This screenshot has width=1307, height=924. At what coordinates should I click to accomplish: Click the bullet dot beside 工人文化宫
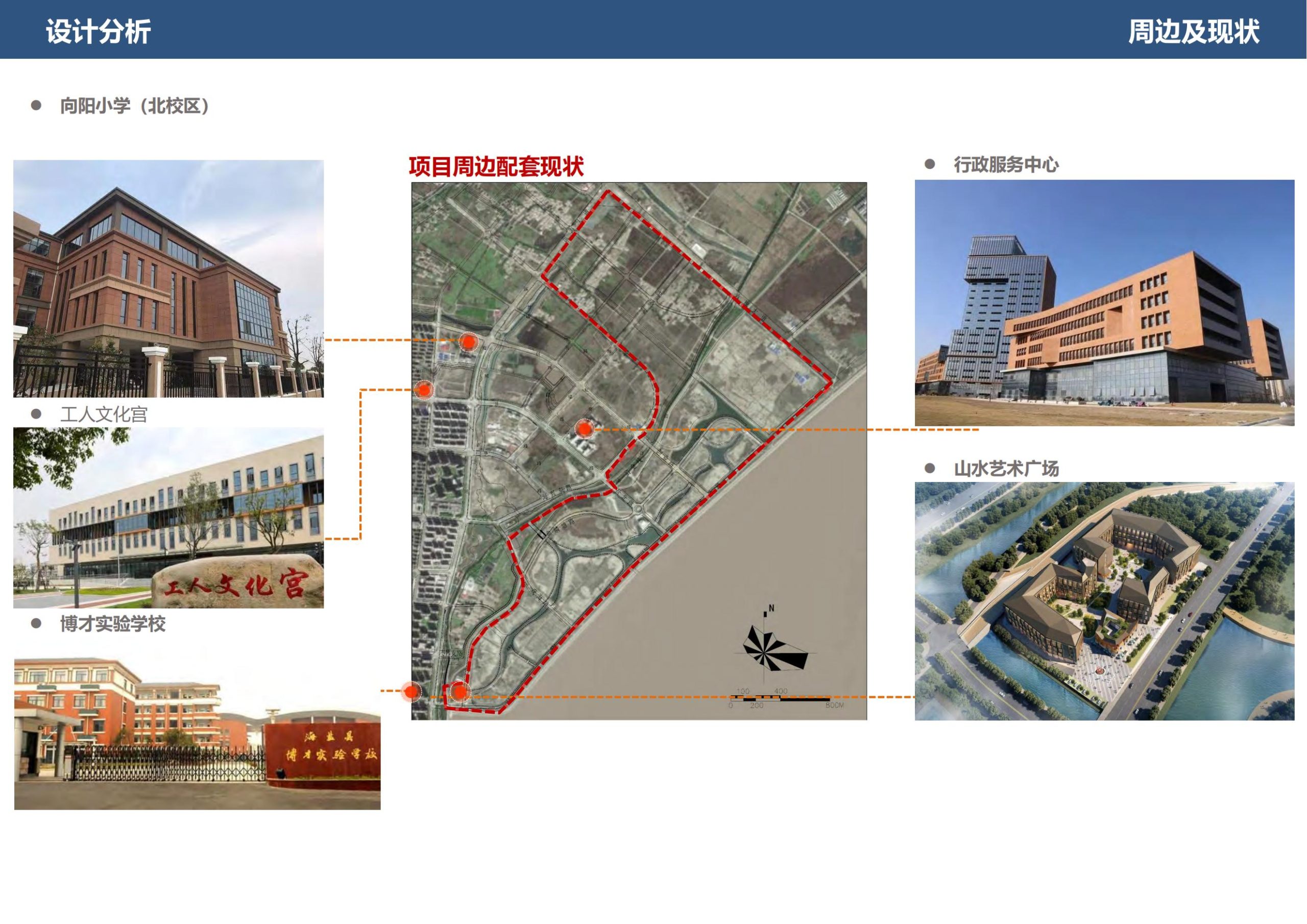[x=36, y=414]
